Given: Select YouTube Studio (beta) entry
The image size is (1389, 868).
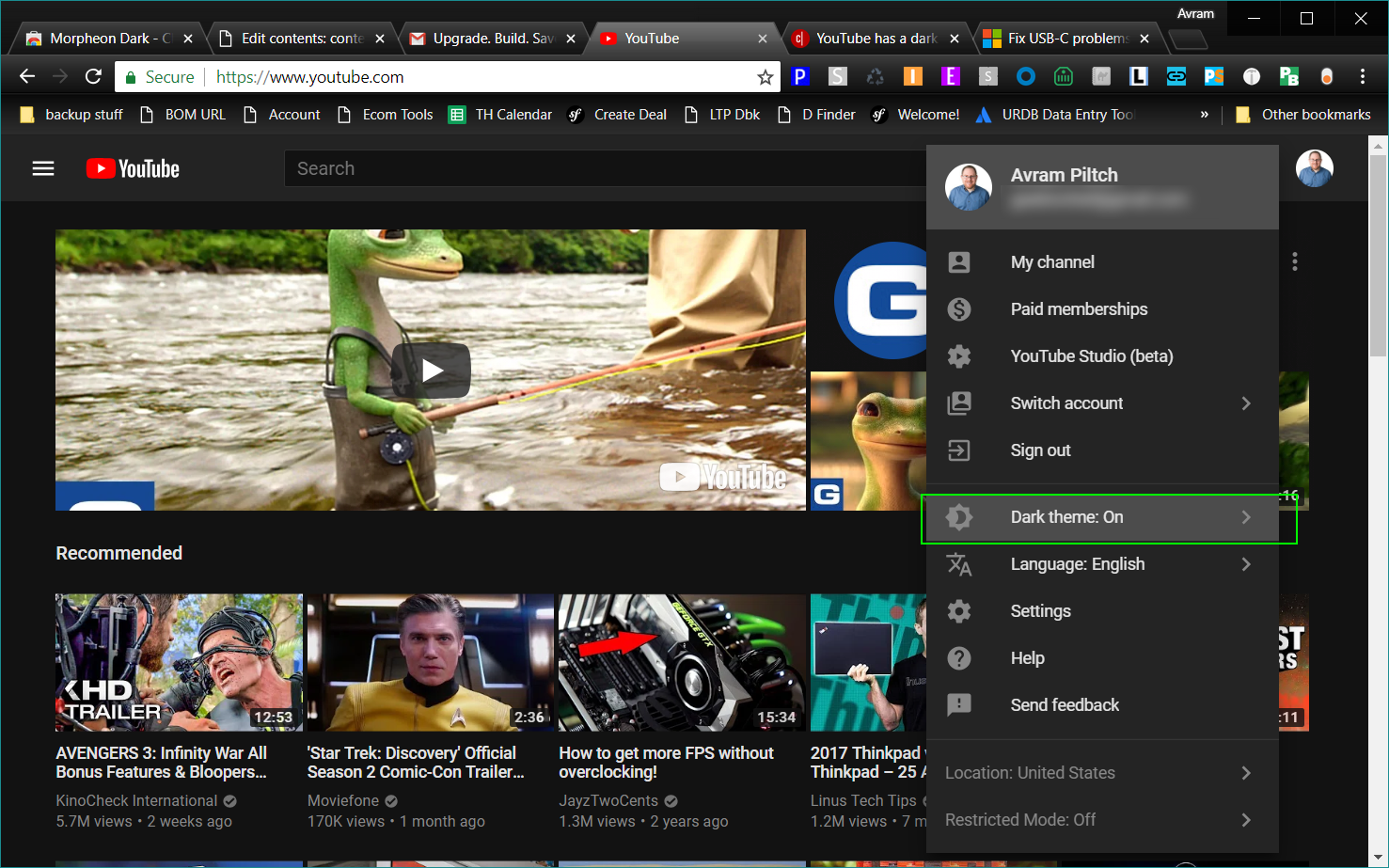Looking at the screenshot, I should [x=1102, y=356].
